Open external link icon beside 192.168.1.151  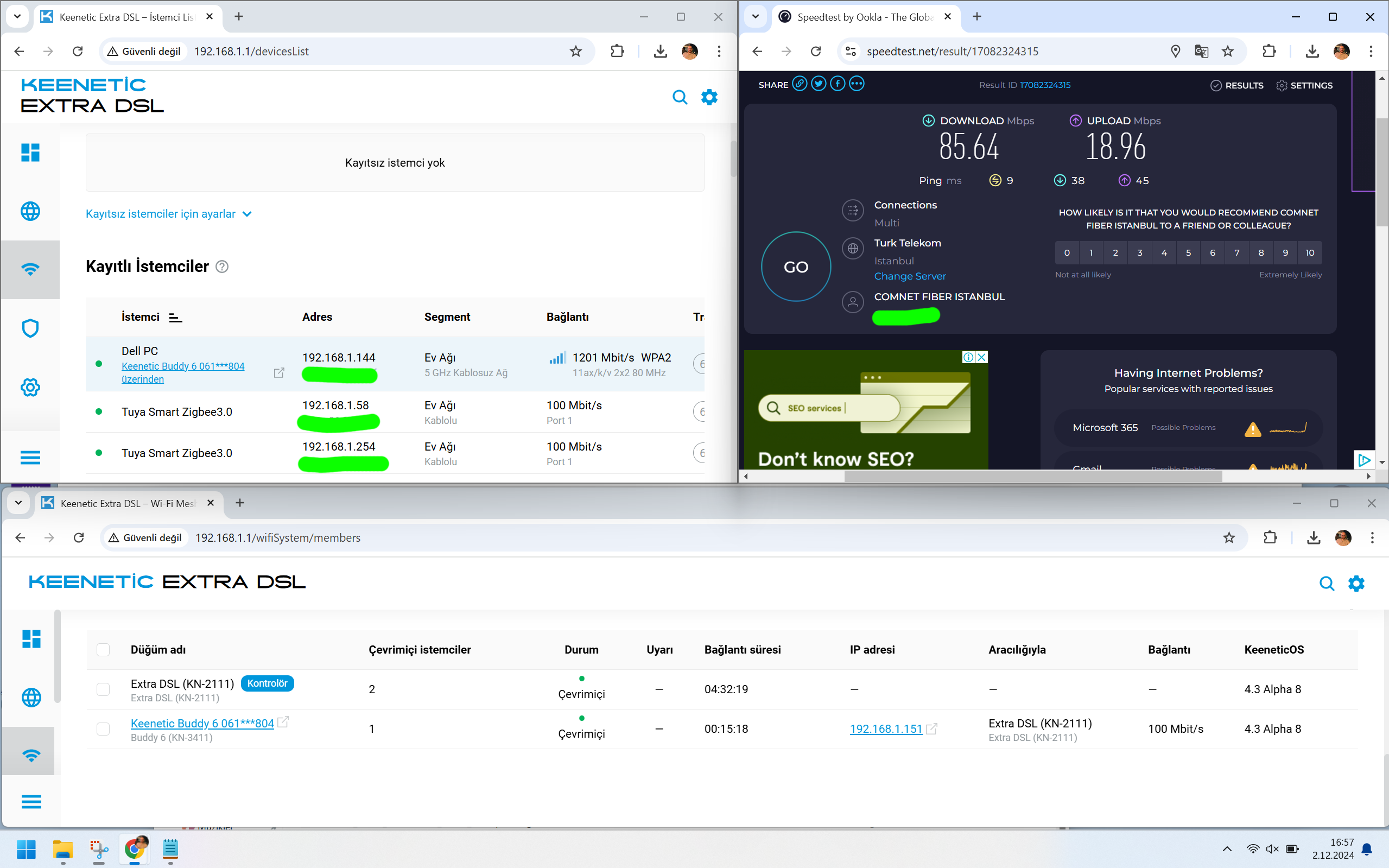click(932, 728)
